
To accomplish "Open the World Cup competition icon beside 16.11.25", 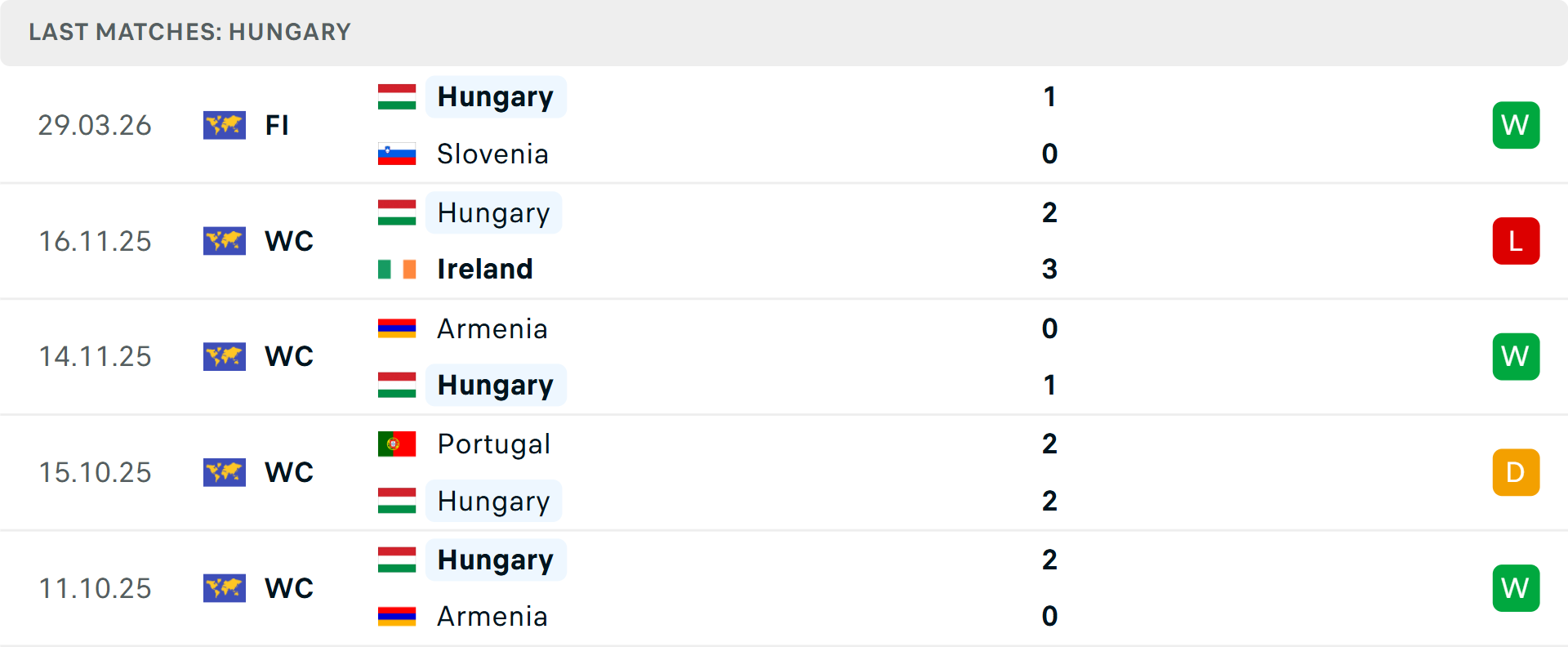I will coord(225,241).
